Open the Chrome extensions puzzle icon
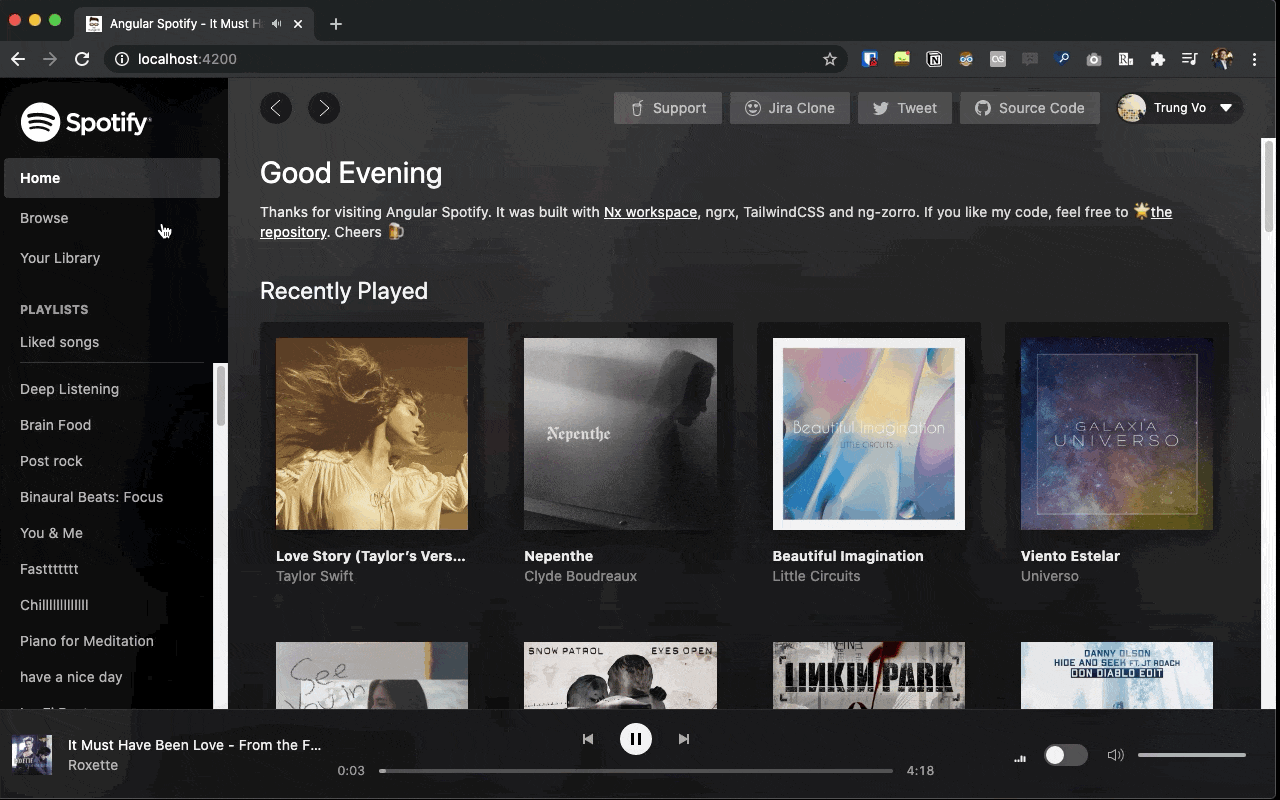1280x800 pixels. [1158, 59]
